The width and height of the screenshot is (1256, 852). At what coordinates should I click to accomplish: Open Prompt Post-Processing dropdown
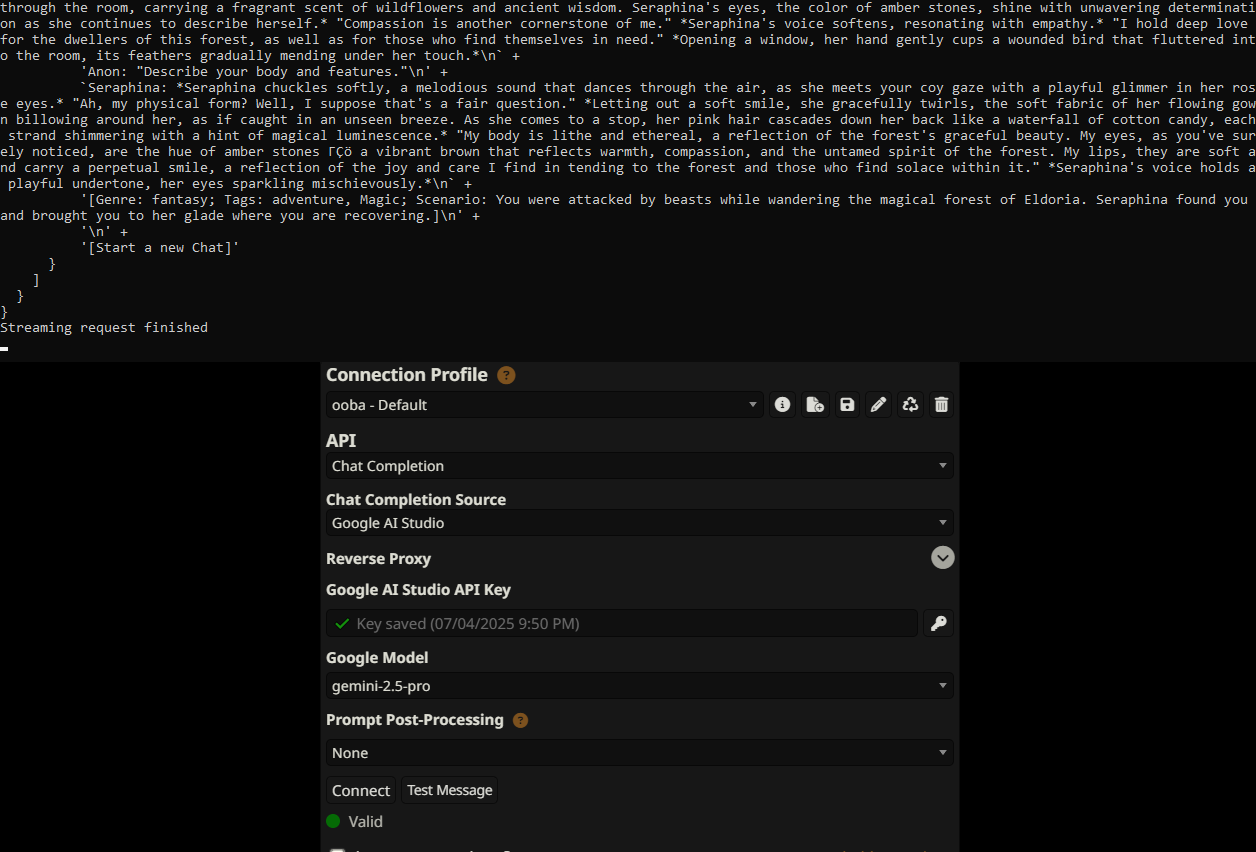pyautogui.click(x=640, y=752)
